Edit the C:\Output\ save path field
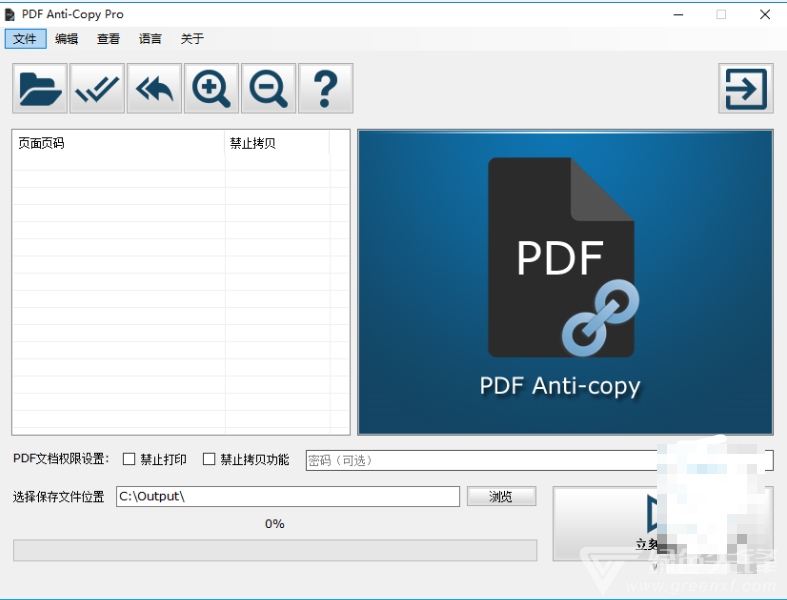The height and width of the screenshot is (600, 787). click(x=288, y=497)
